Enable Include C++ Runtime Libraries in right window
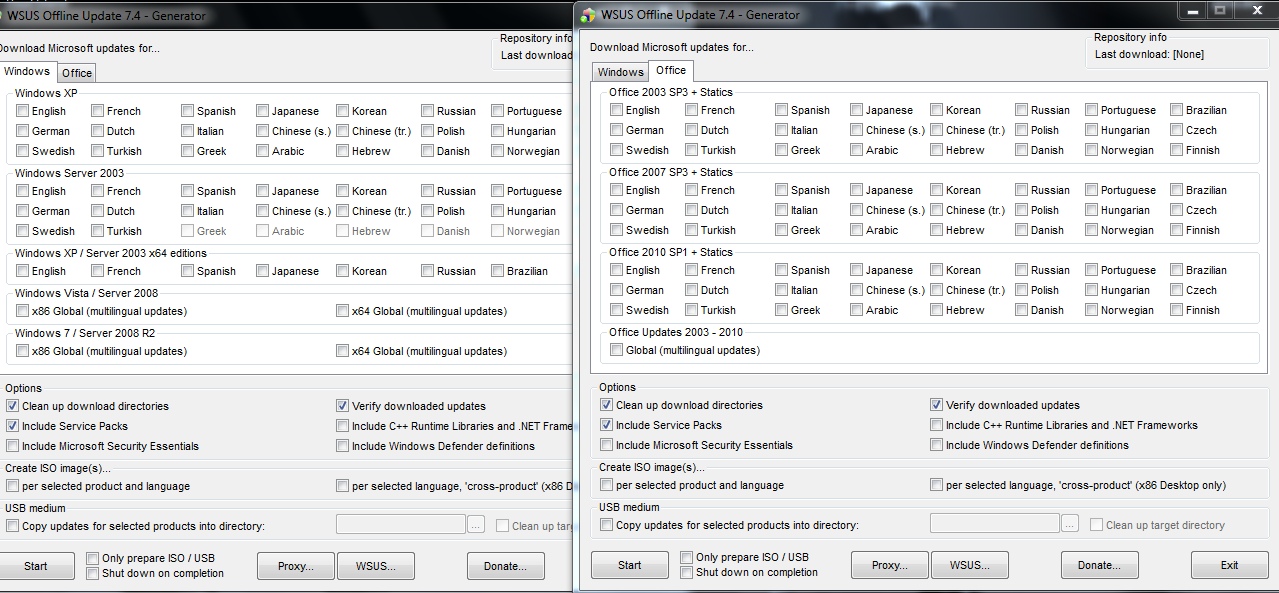The image size is (1279, 593). [x=937, y=425]
